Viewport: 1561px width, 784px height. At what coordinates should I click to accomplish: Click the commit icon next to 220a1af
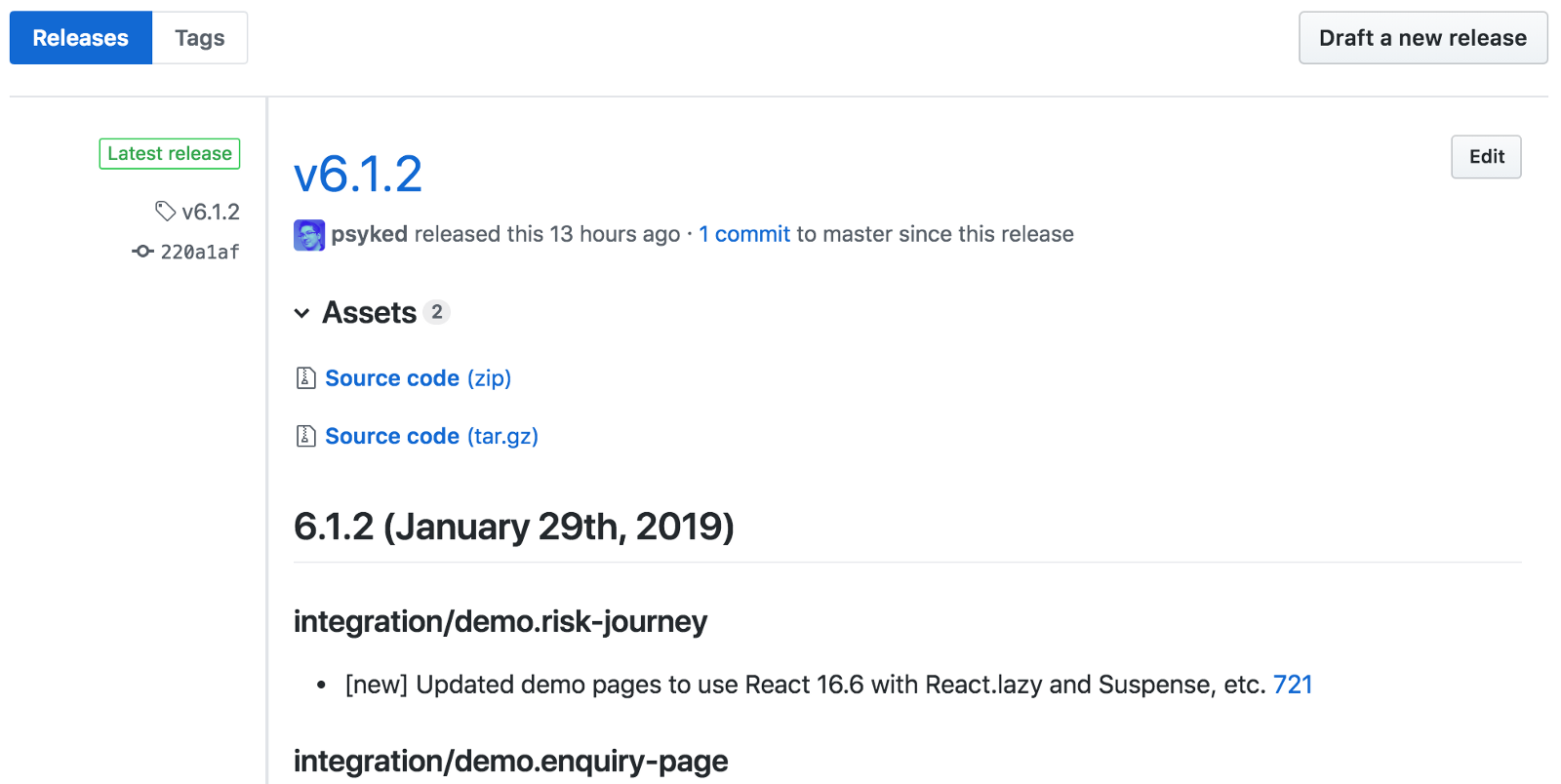click(142, 252)
